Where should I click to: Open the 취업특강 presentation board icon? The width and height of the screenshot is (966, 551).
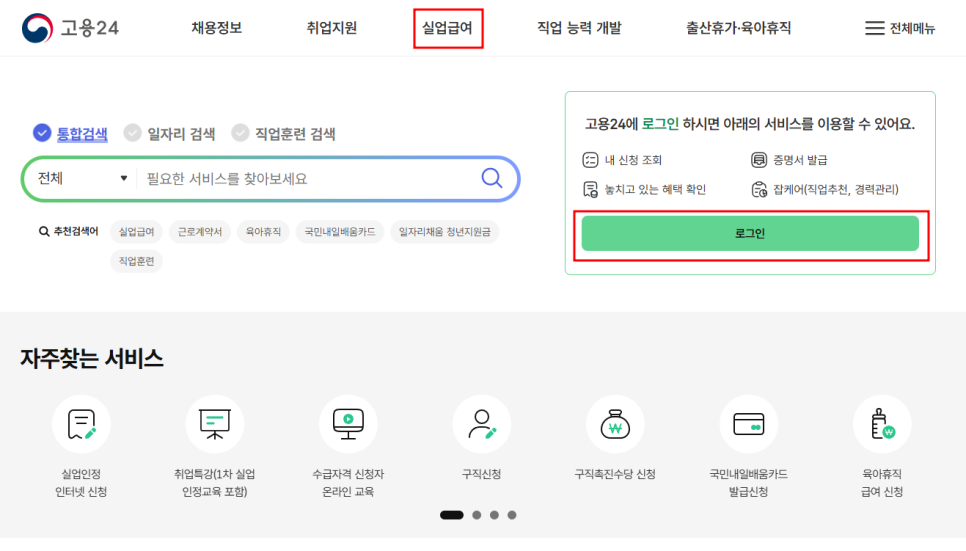(x=214, y=424)
